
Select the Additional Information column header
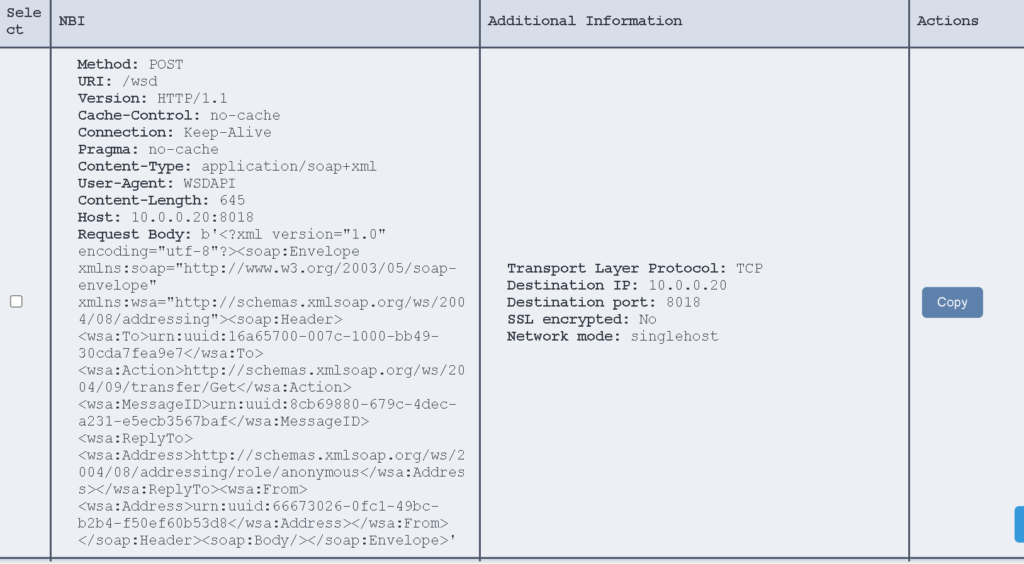[584, 21]
